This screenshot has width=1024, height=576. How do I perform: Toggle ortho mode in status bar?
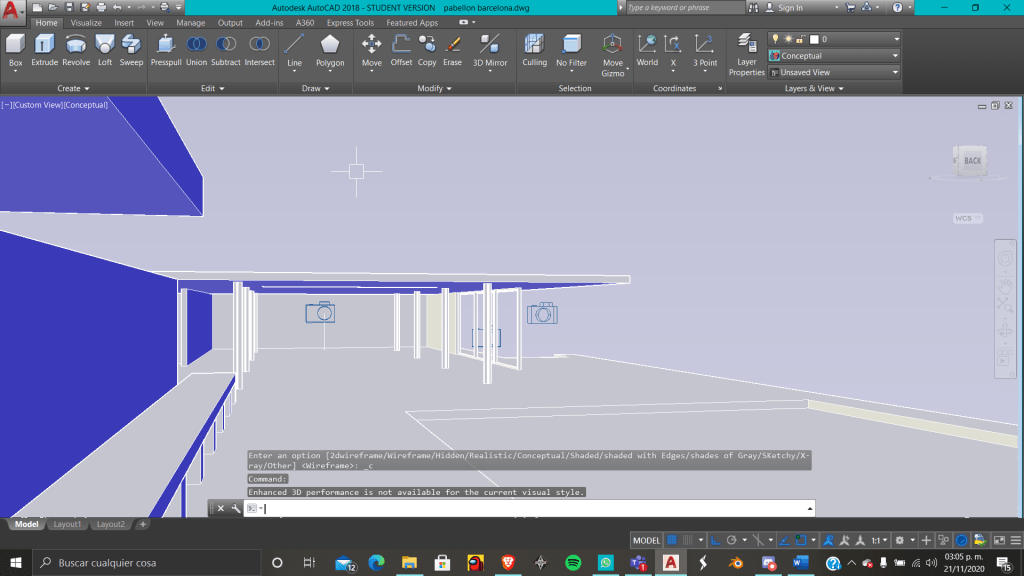715,540
